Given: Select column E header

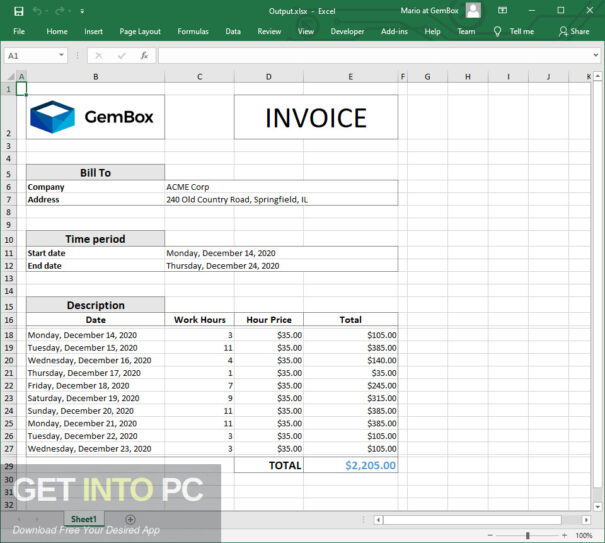Looking at the screenshot, I should tap(350, 76).
